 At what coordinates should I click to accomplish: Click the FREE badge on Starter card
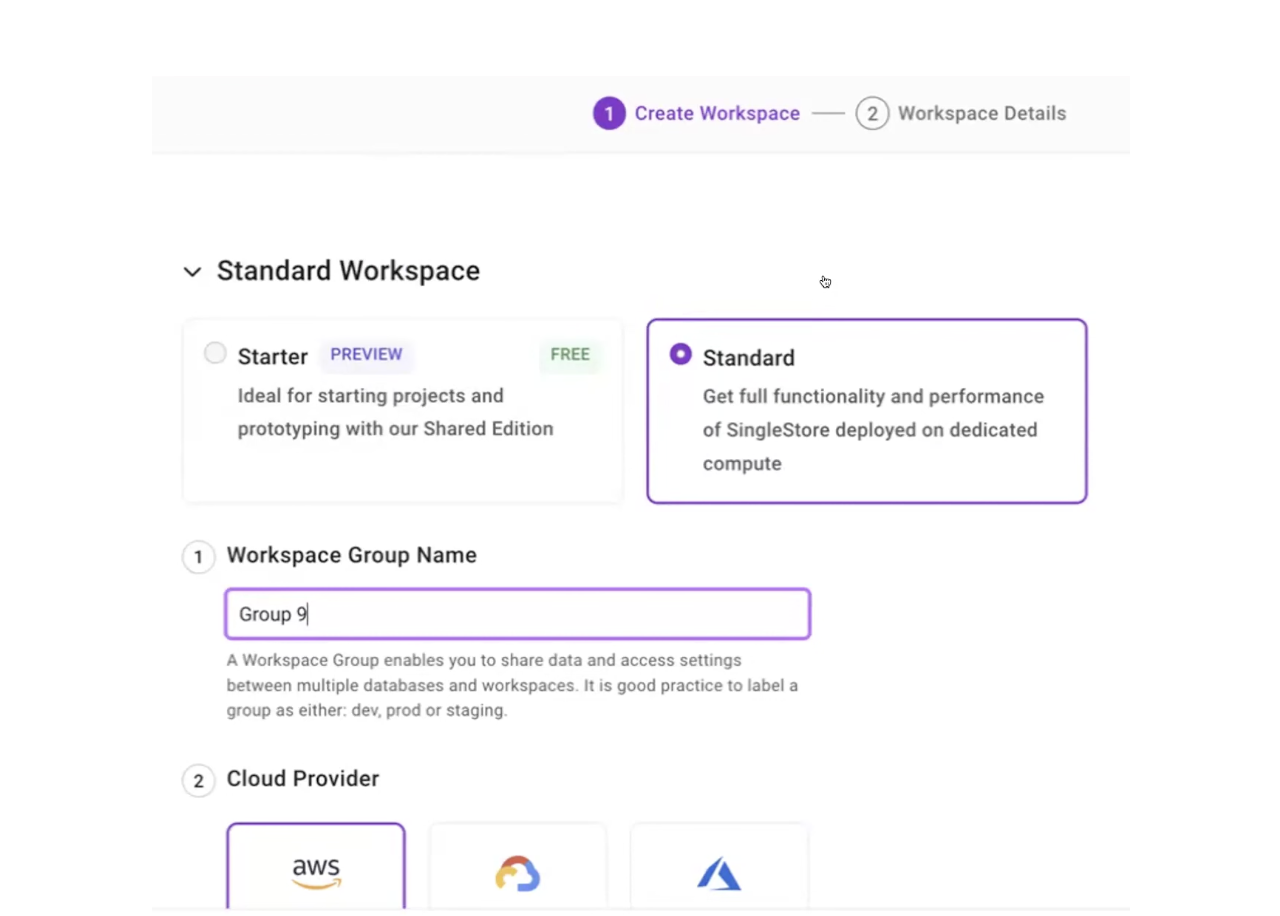(x=570, y=355)
